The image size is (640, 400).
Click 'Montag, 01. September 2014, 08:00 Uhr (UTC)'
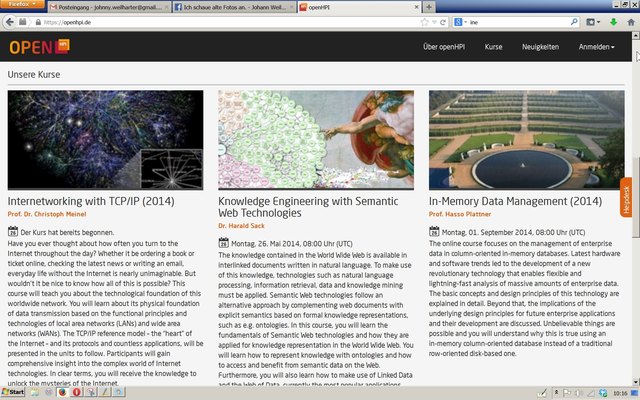[513, 232]
